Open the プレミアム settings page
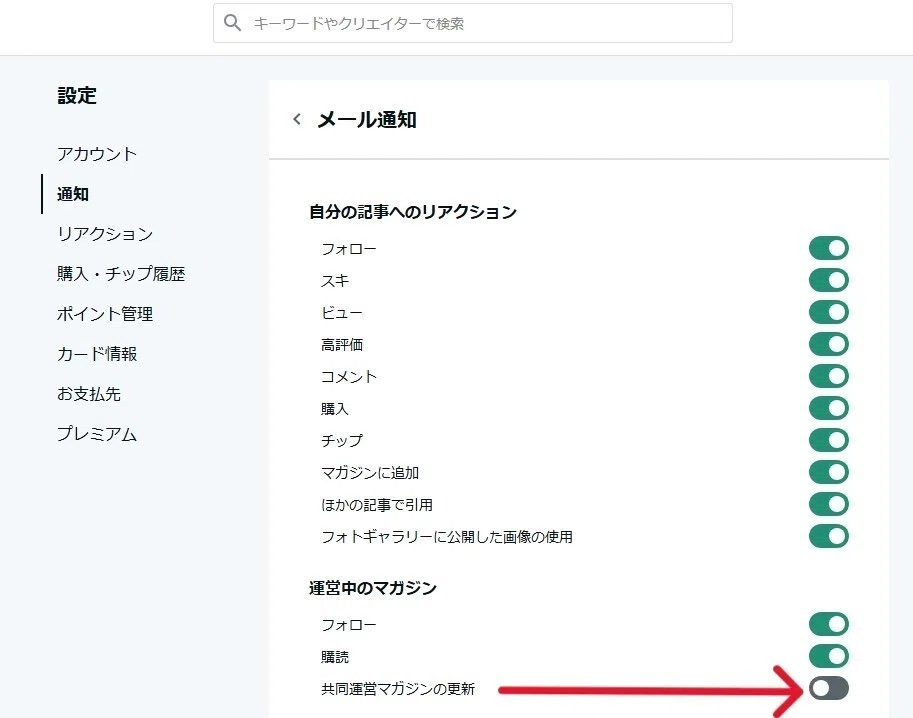 click(x=97, y=434)
